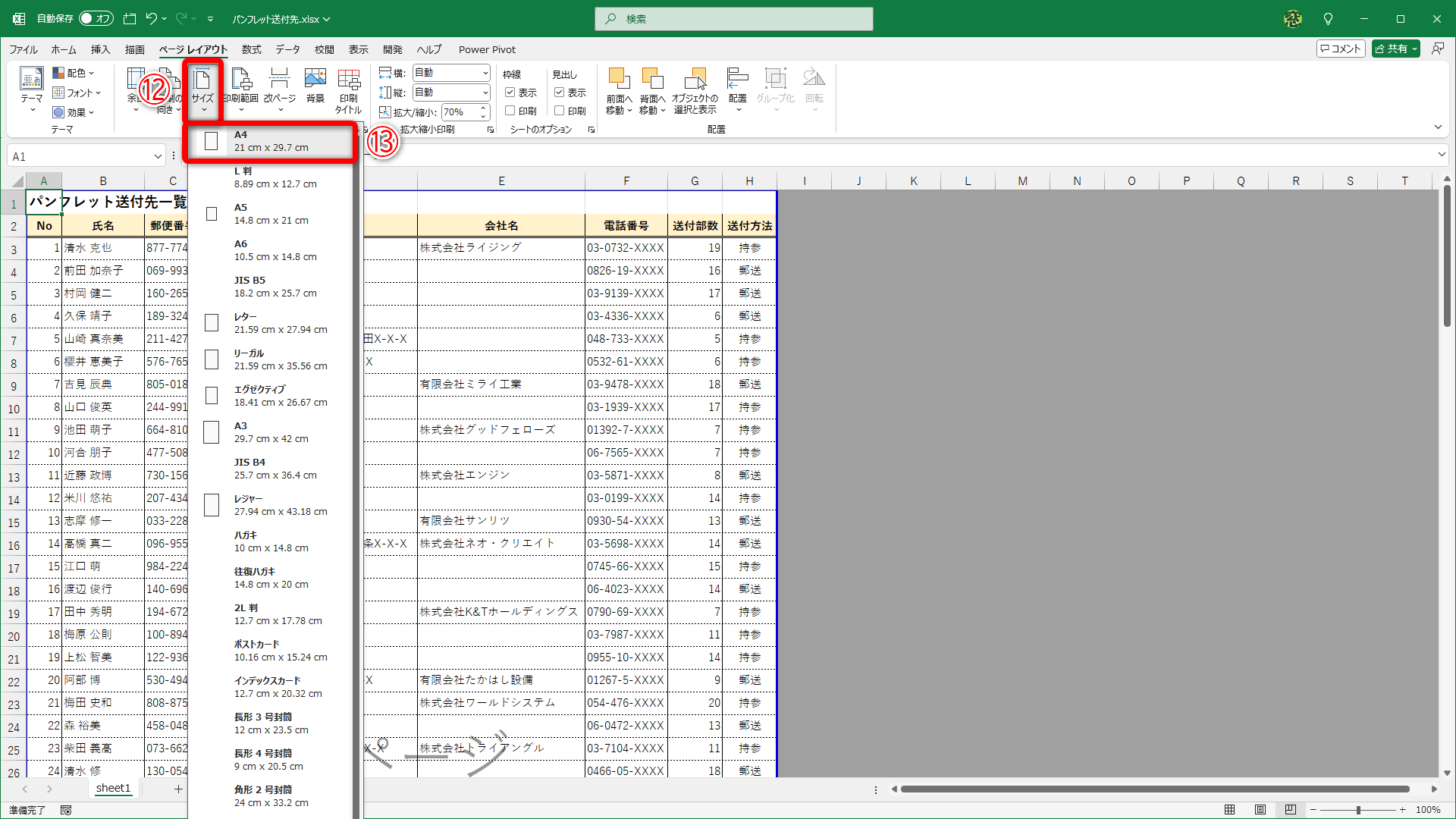Click the 背景 (background) icon
This screenshot has height=819, width=1456.
pos(315,87)
